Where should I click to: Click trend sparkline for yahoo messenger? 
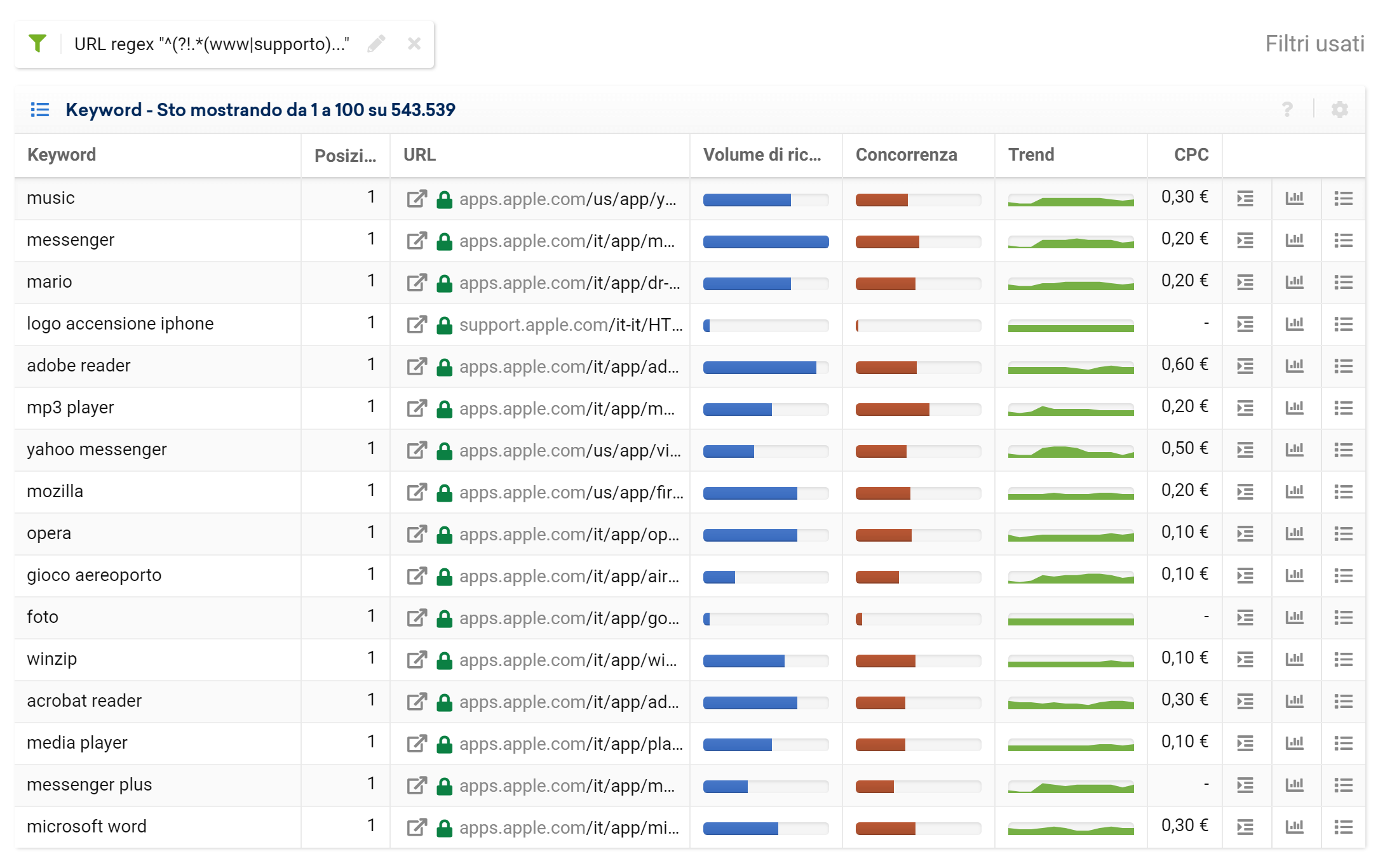pos(1071,451)
